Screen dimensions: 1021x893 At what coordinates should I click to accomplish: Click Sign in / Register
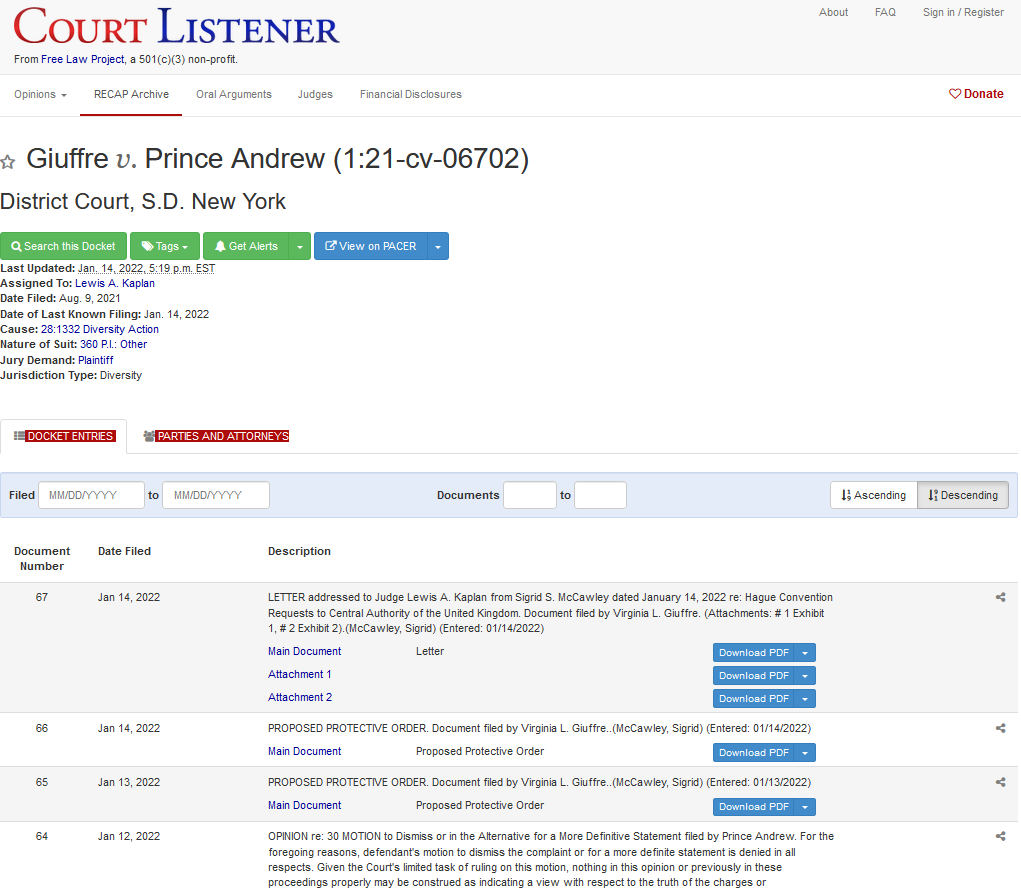(963, 12)
